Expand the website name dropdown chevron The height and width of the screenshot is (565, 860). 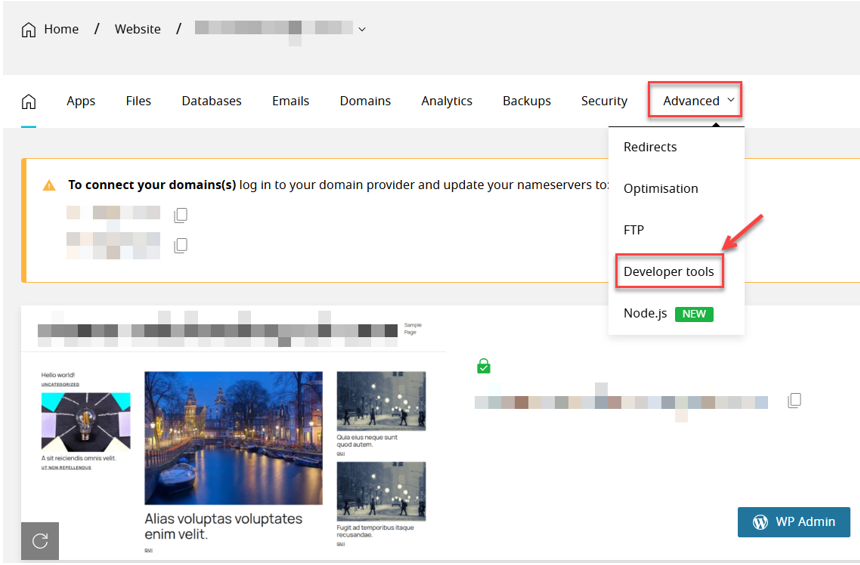point(362,29)
